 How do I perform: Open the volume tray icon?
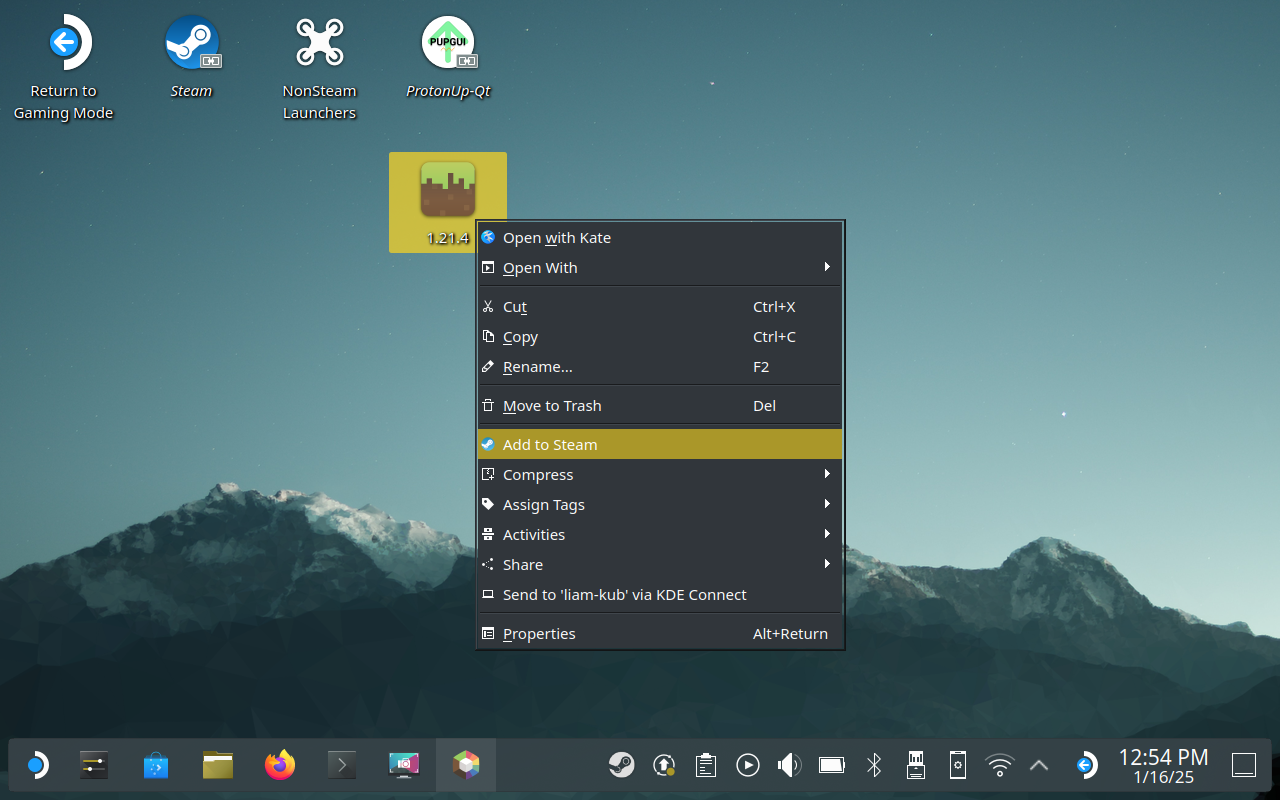tap(789, 766)
